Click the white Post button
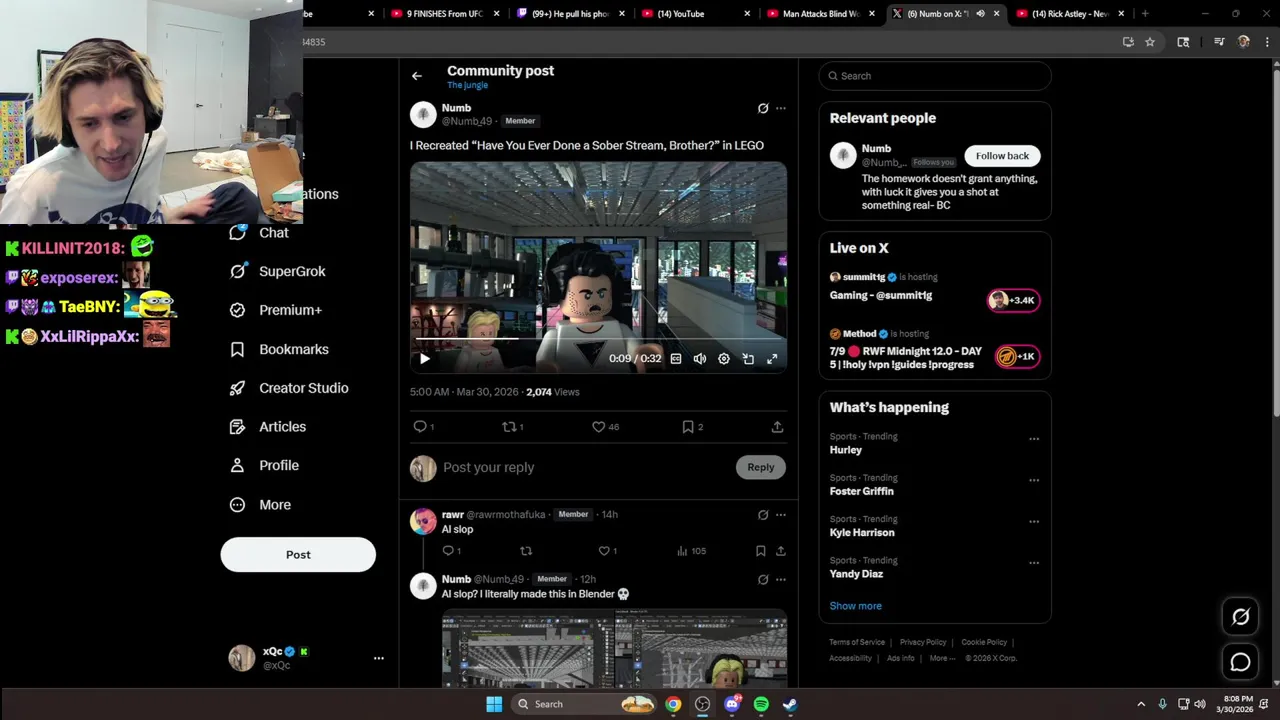The width and height of the screenshot is (1280, 720). pyautogui.click(x=298, y=555)
